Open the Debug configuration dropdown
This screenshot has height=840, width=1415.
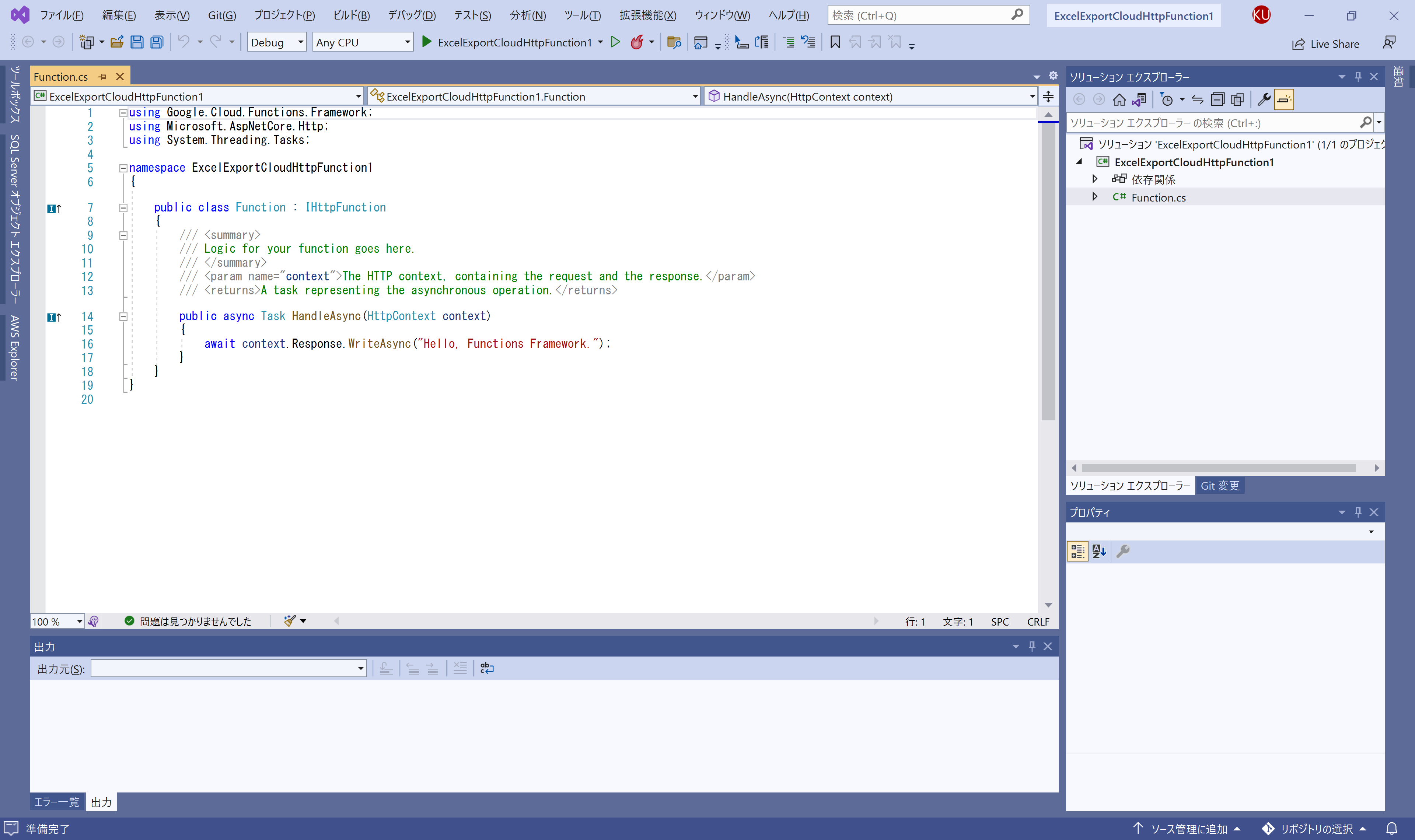click(x=277, y=42)
